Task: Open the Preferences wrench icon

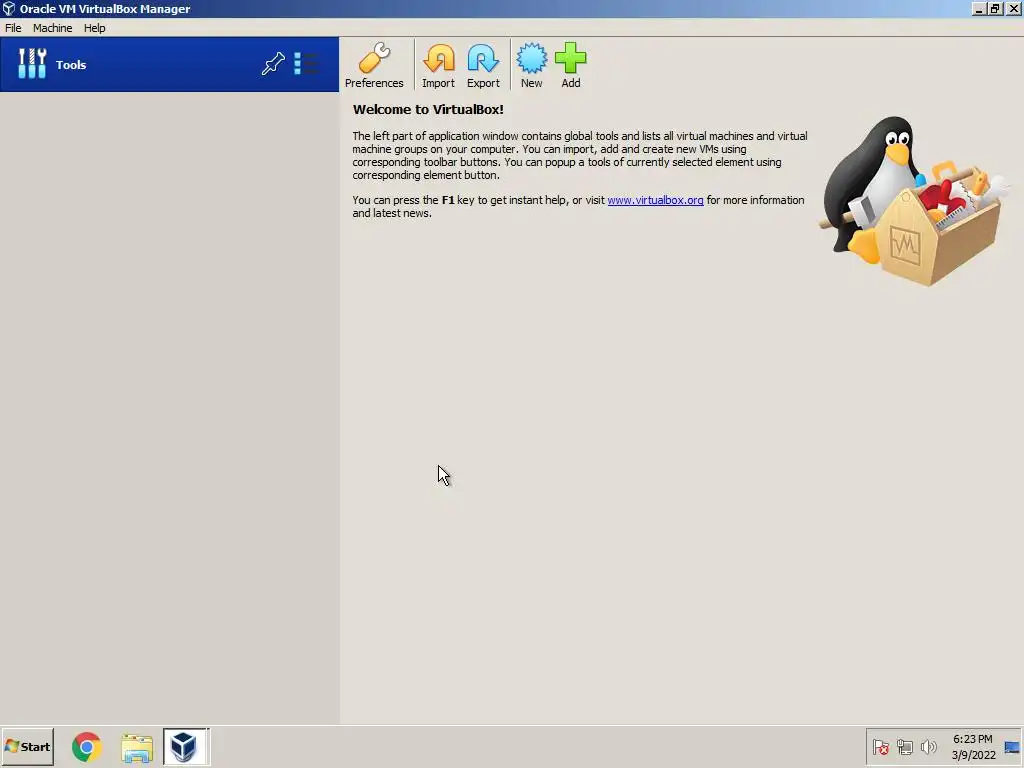Action: click(374, 65)
